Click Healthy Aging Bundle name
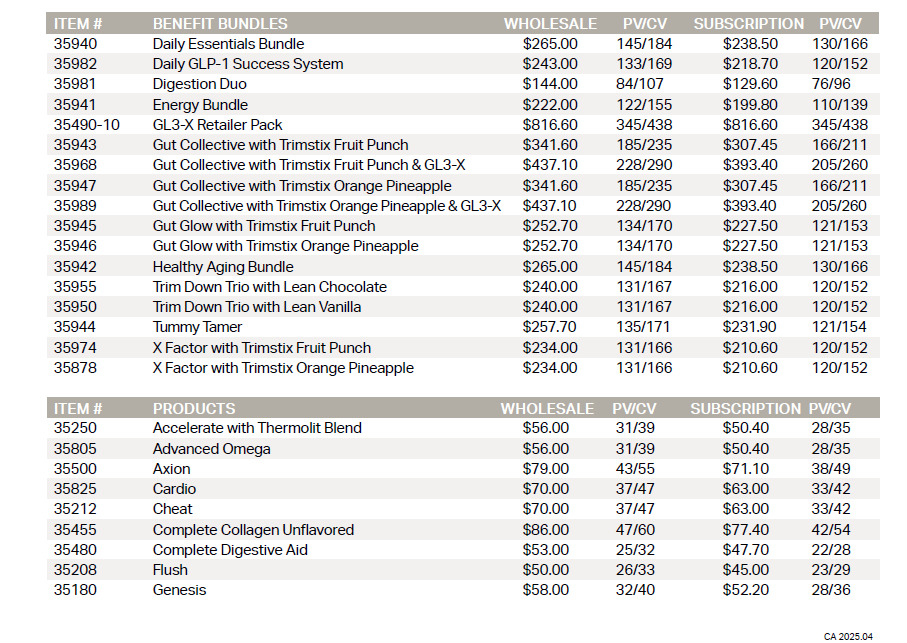The height and width of the screenshot is (643, 907). click(x=223, y=267)
